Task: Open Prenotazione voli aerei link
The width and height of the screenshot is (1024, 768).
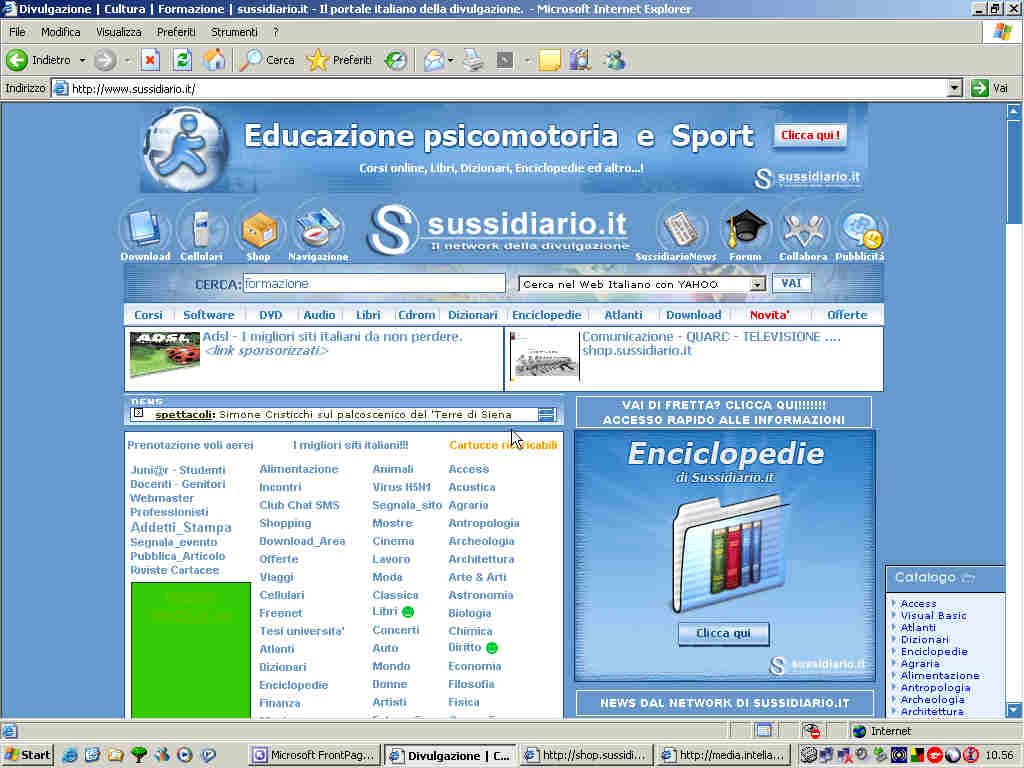Action: coord(190,445)
